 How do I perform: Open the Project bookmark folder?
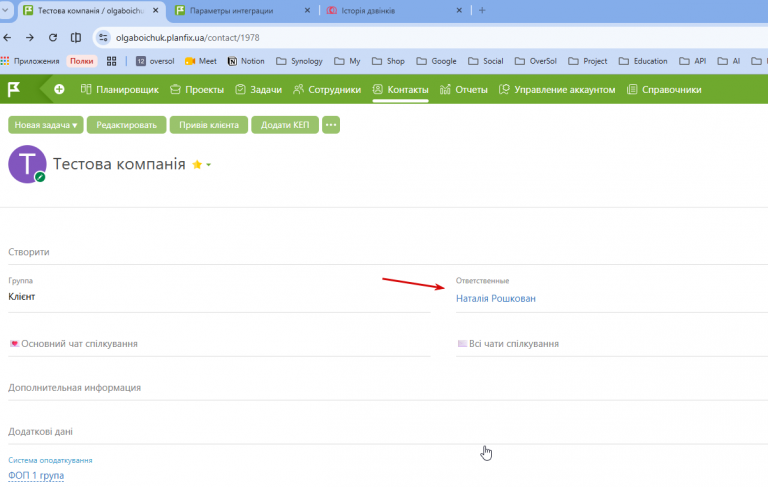pos(587,61)
